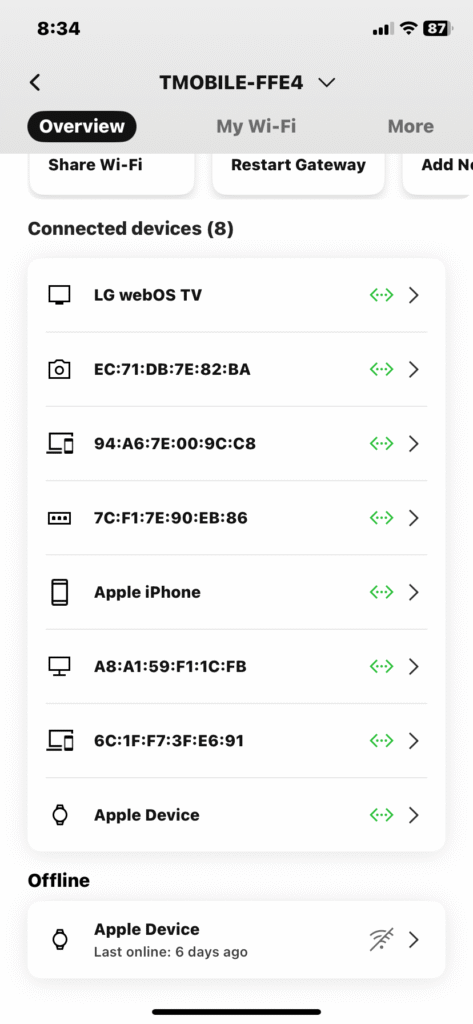Tap the crossed-out Wi-Fi icon for the offline Apple Device
The width and height of the screenshot is (473, 1024).
(382, 940)
